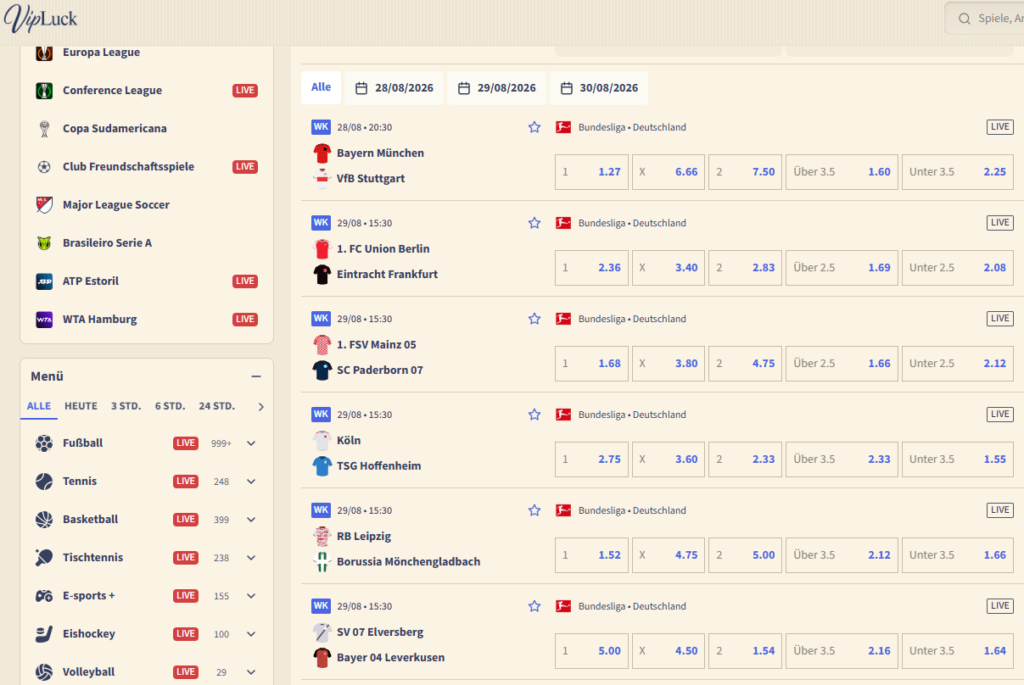The width and height of the screenshot is (1024, 685).
Task: Click the Tischtennis paddle icon
Action: [x=44, y=558]
